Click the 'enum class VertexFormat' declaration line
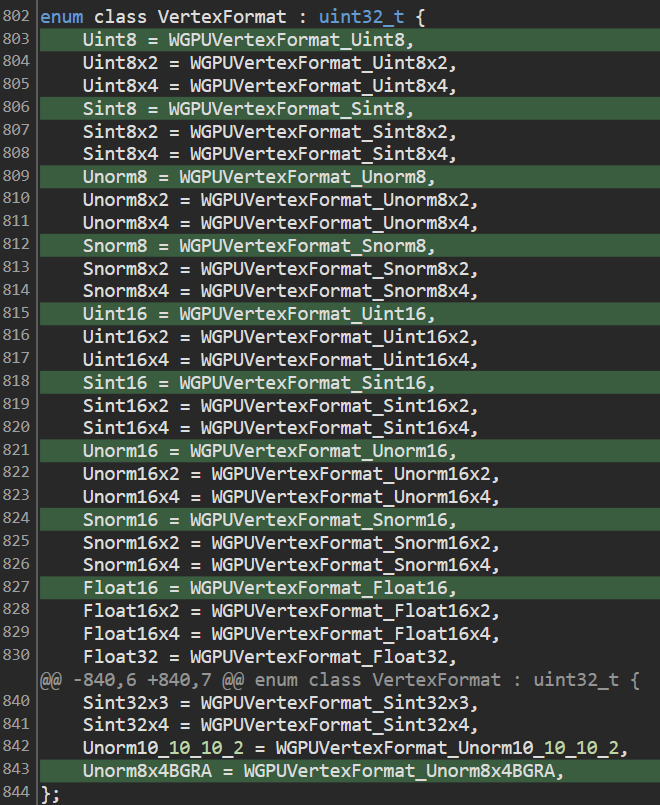Viewport: 660px width, 805px height. pyautogui.click(x=232, y=17)
